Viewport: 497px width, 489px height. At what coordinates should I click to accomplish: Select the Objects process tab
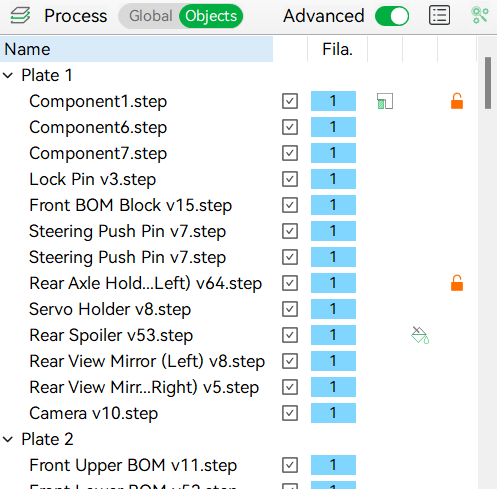[x=211, y=16]
